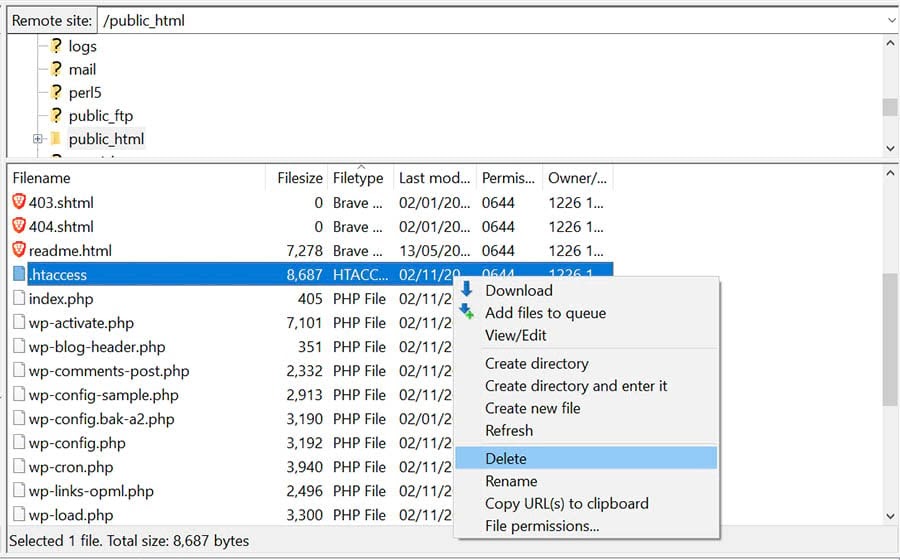The height and width of the screenshot is (560, 900).
Task: Select the mail folder in tree
Action: 82,69
